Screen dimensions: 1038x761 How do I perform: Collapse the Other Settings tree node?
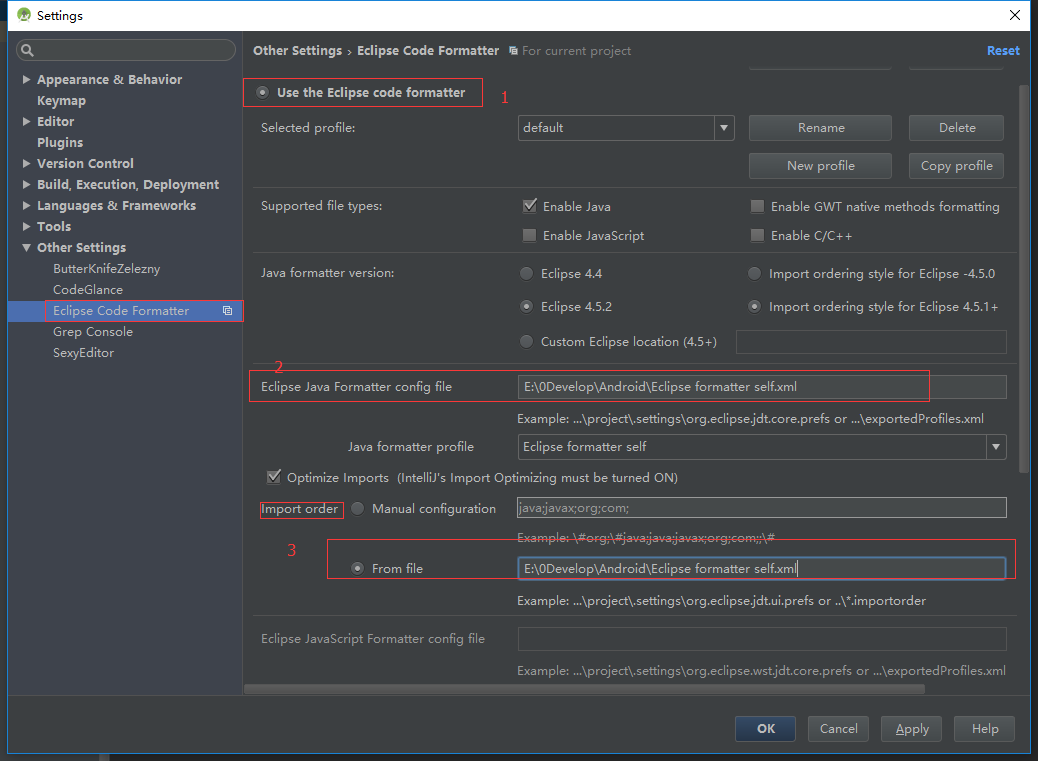pyautogui.click(x=26, y=247)
